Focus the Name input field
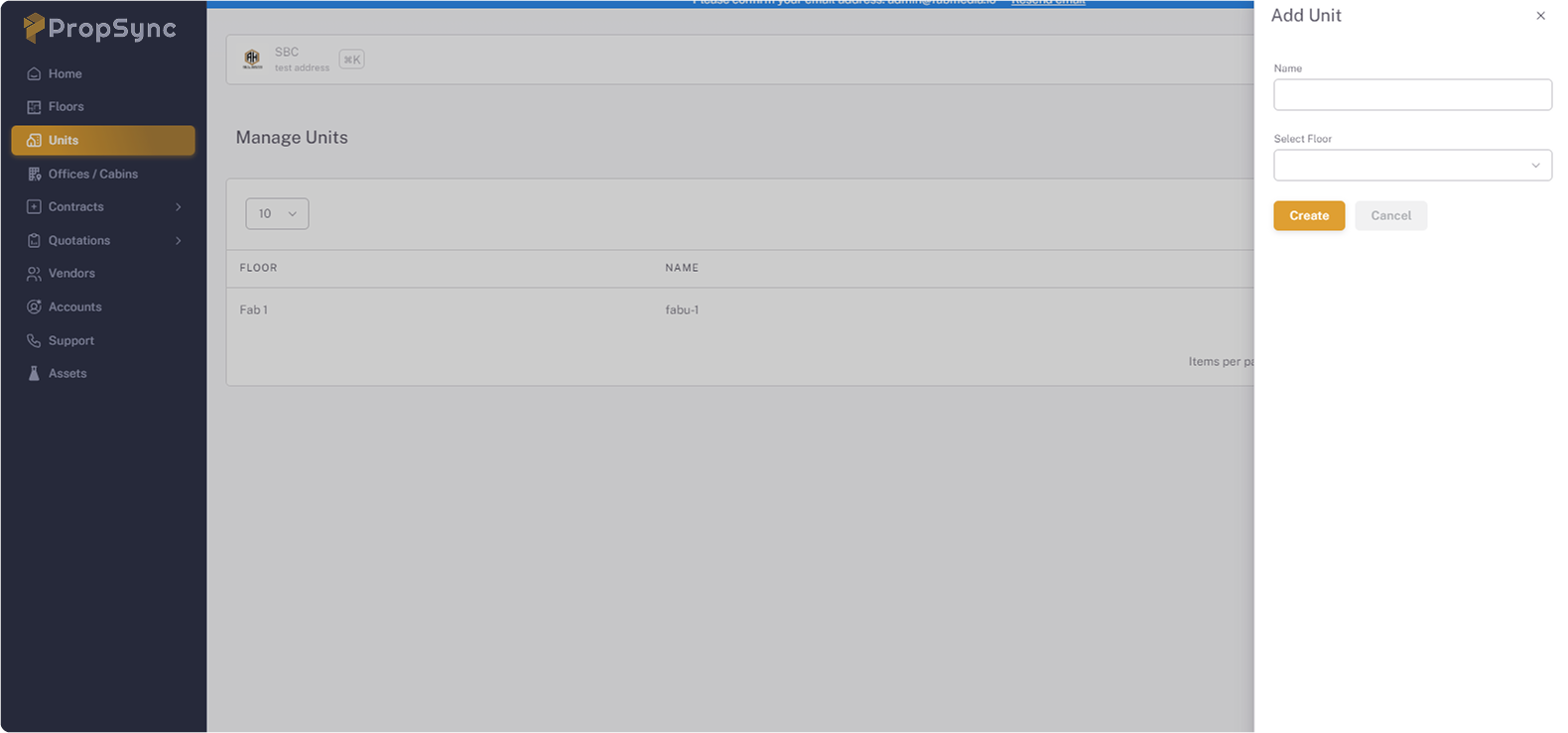 click(1412, 95)
